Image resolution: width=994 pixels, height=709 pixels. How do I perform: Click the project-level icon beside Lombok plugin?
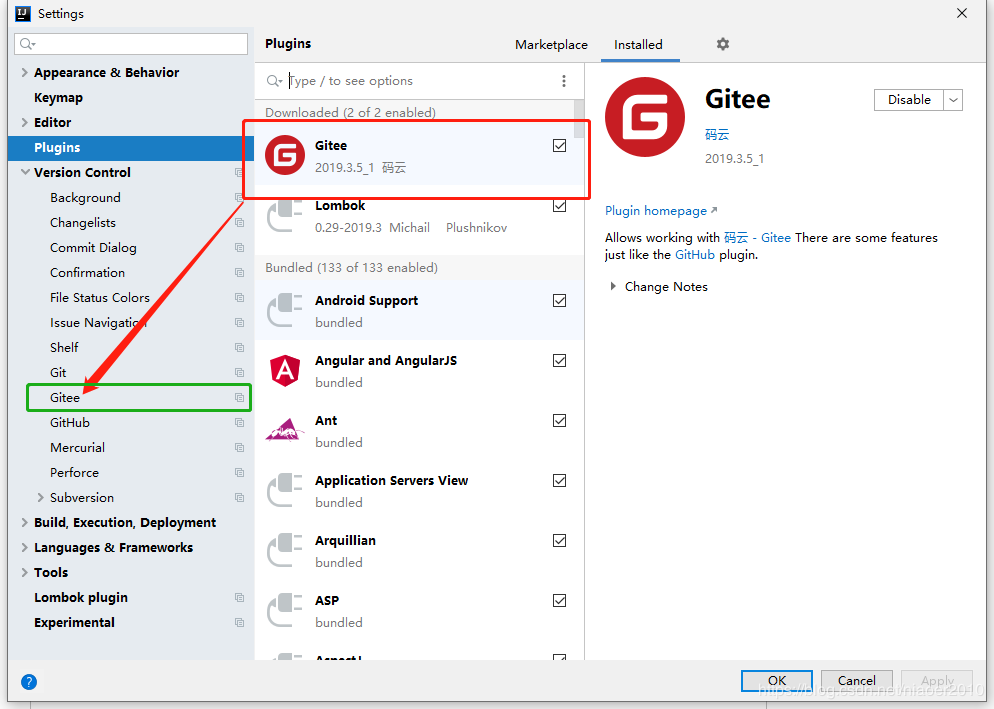(x=239, y=597)
